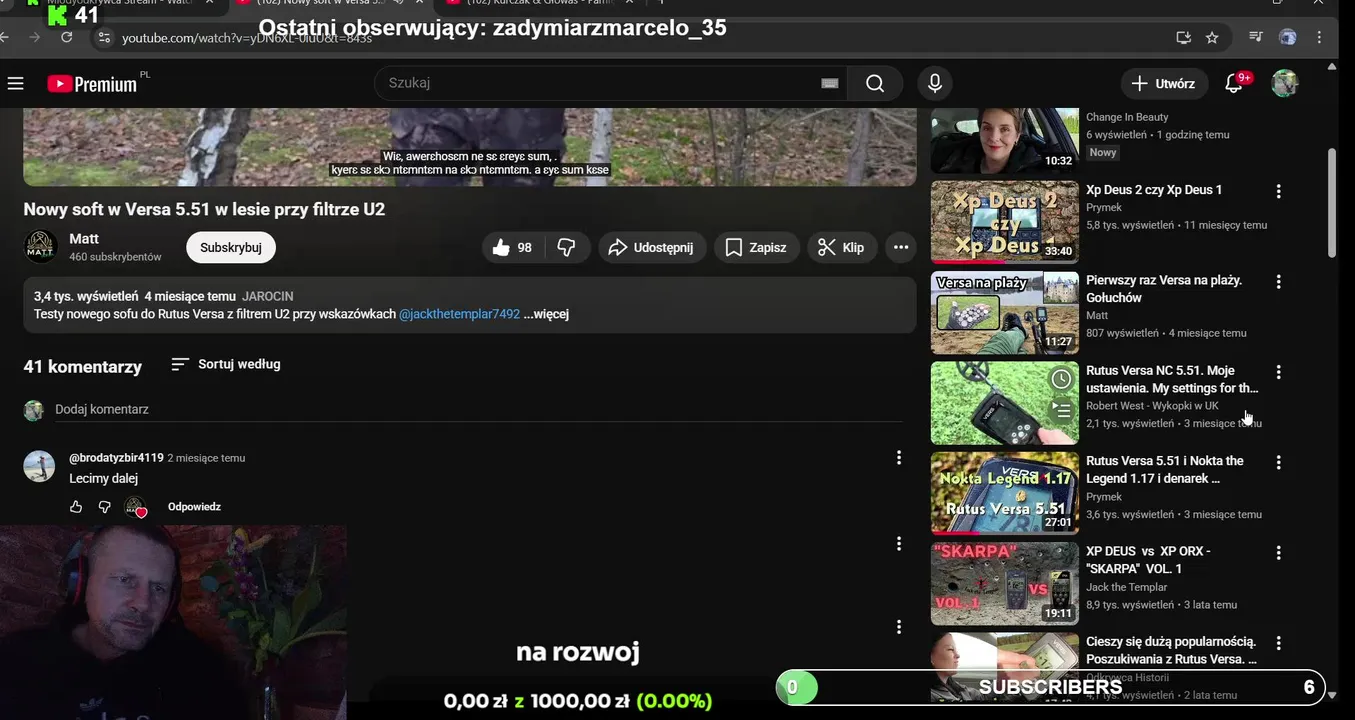Open browser profile avatar in toolbar

click(x=1288, y=38)
